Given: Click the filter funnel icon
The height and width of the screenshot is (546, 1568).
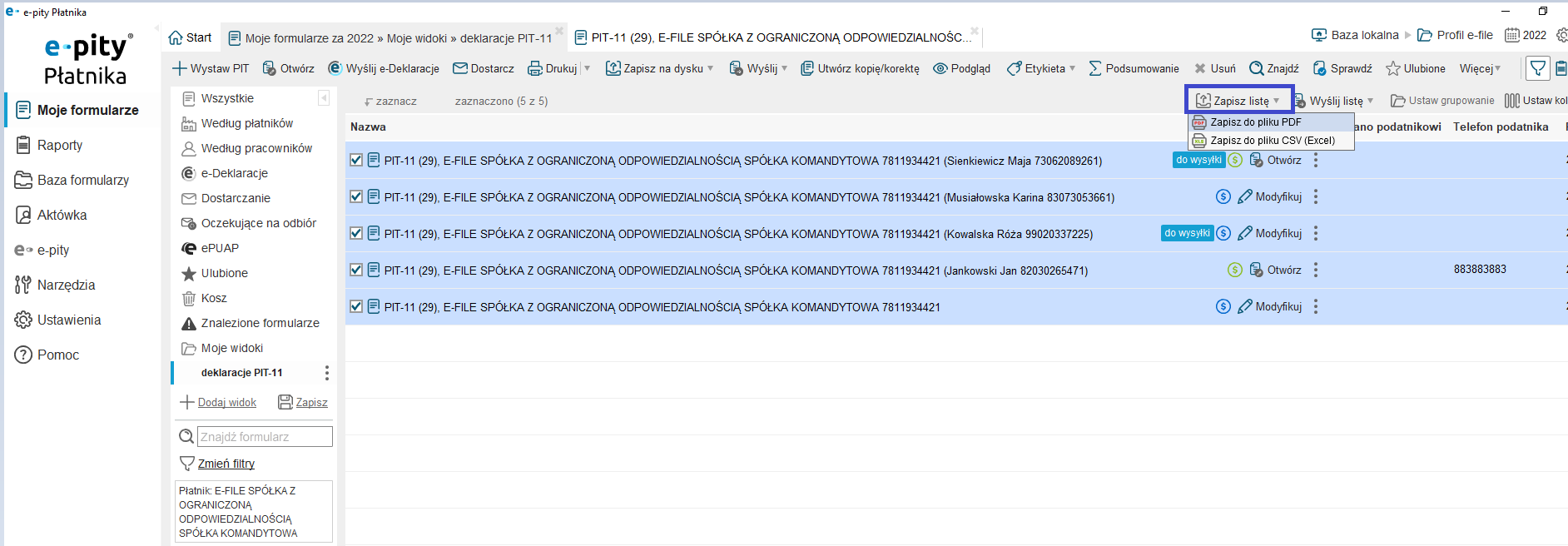Looking at the screenshot, I should (1538, 68).
